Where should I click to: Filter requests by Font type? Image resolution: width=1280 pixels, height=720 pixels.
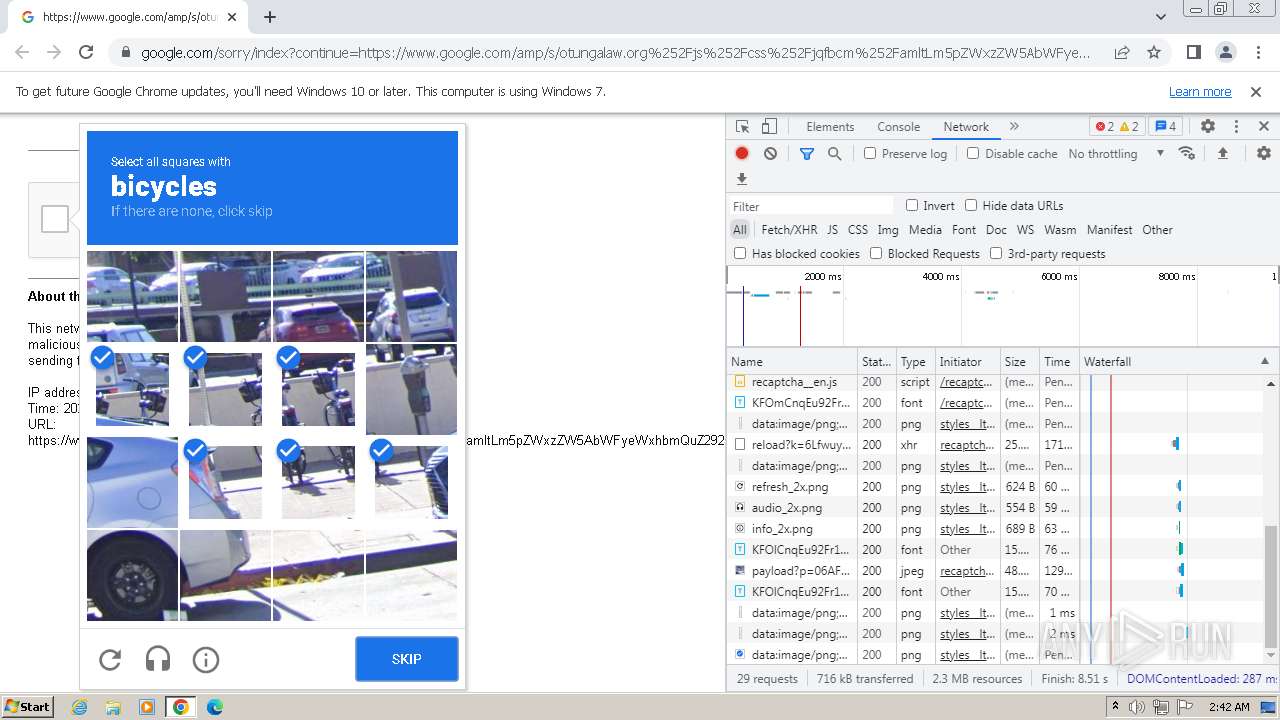click(x=964, y=230)
